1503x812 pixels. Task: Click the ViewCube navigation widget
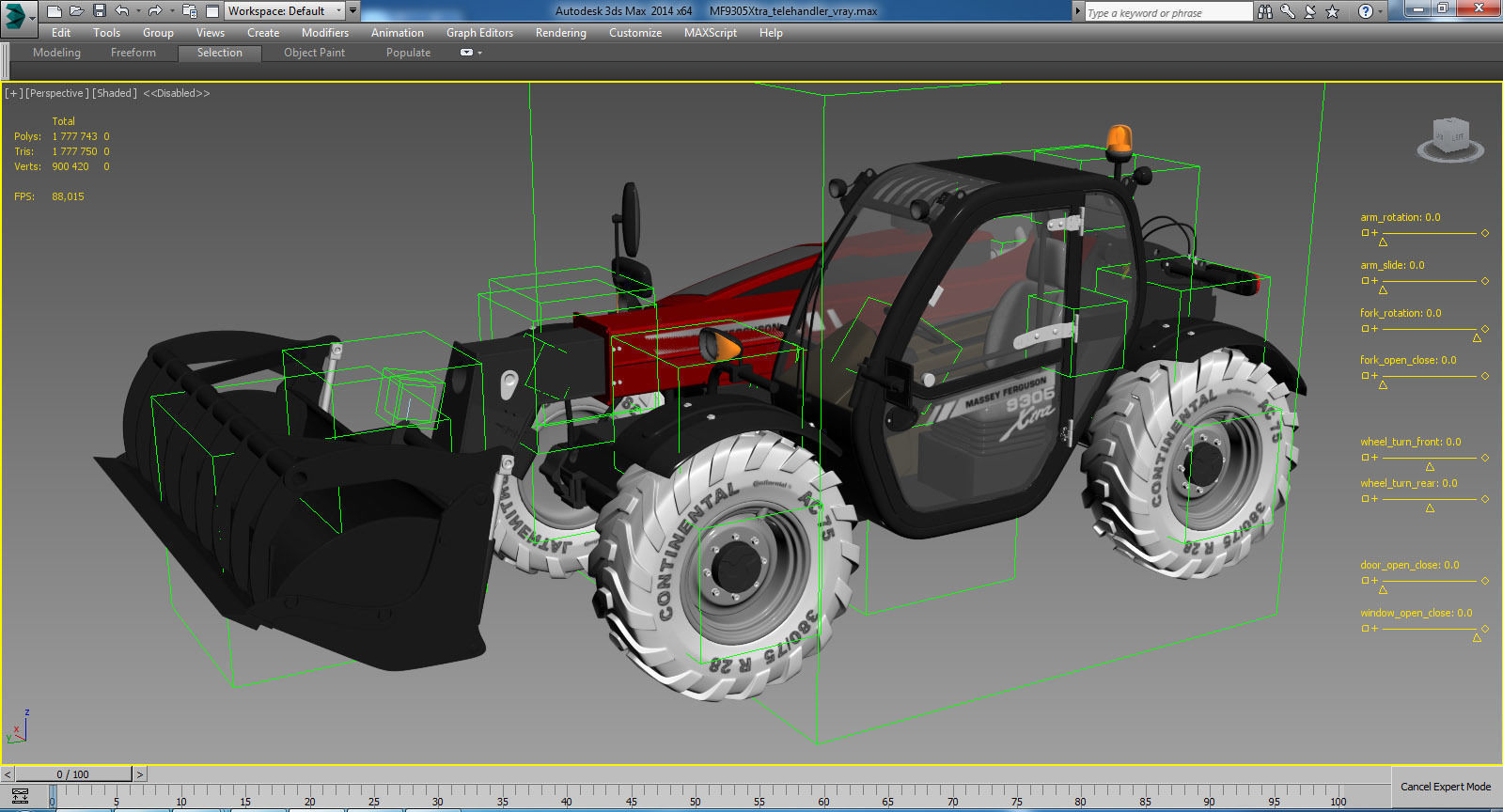coord(1450,139)
